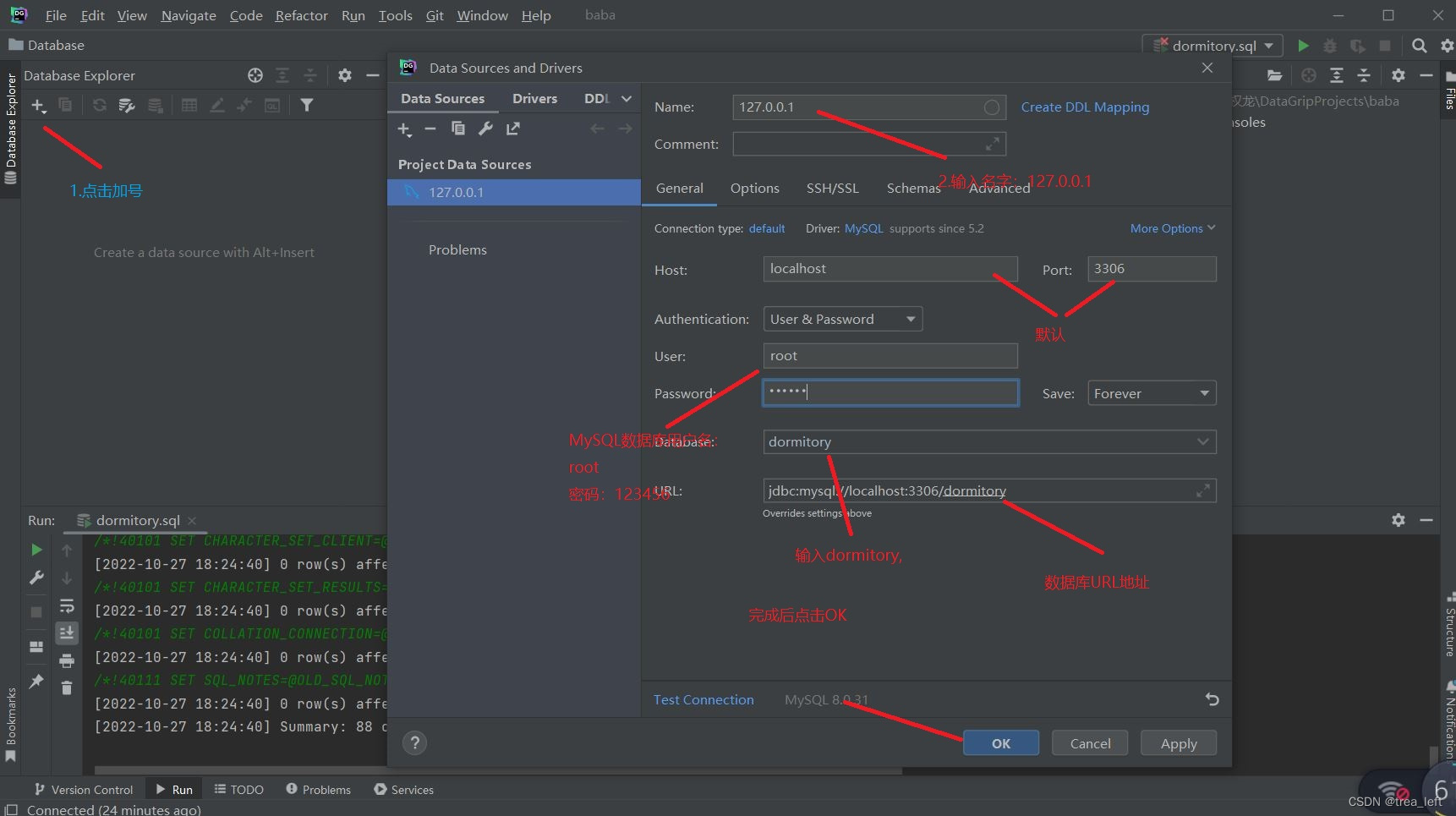The width and height of the screenshot is (1456, 816).
Task: Open the Bookmarks side tool window
Action: [11, 725]
